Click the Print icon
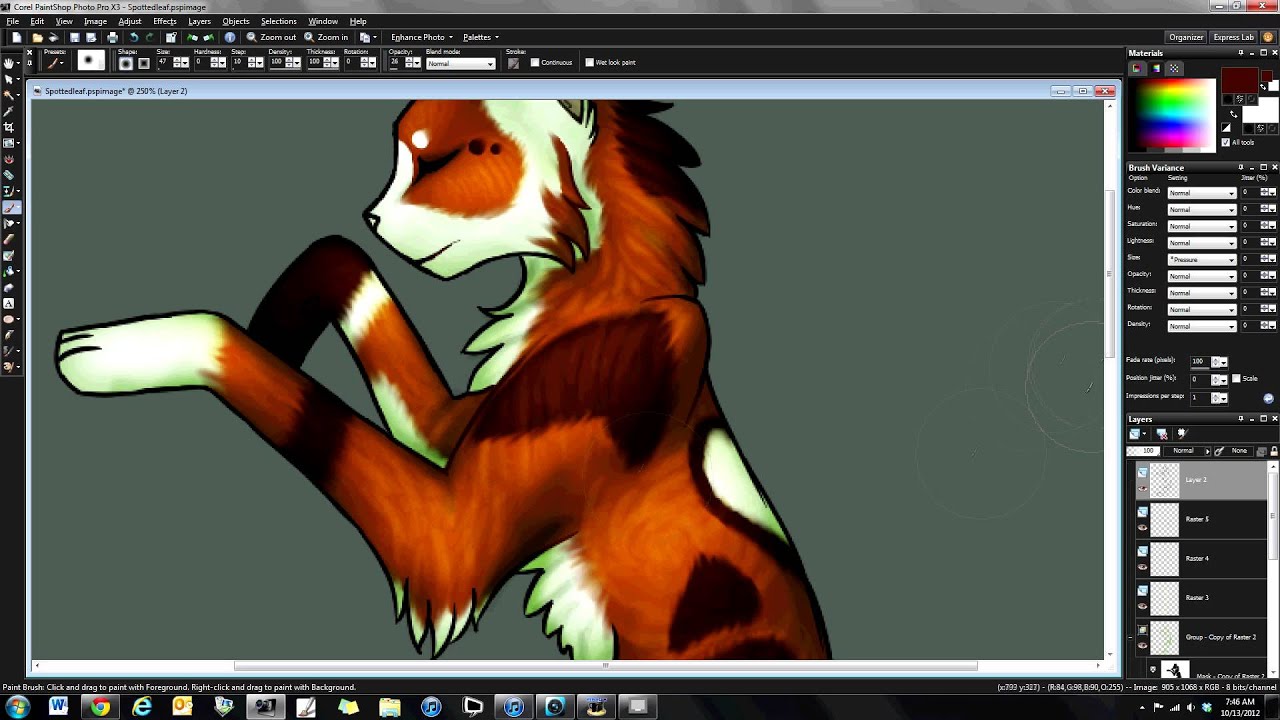 112,38
